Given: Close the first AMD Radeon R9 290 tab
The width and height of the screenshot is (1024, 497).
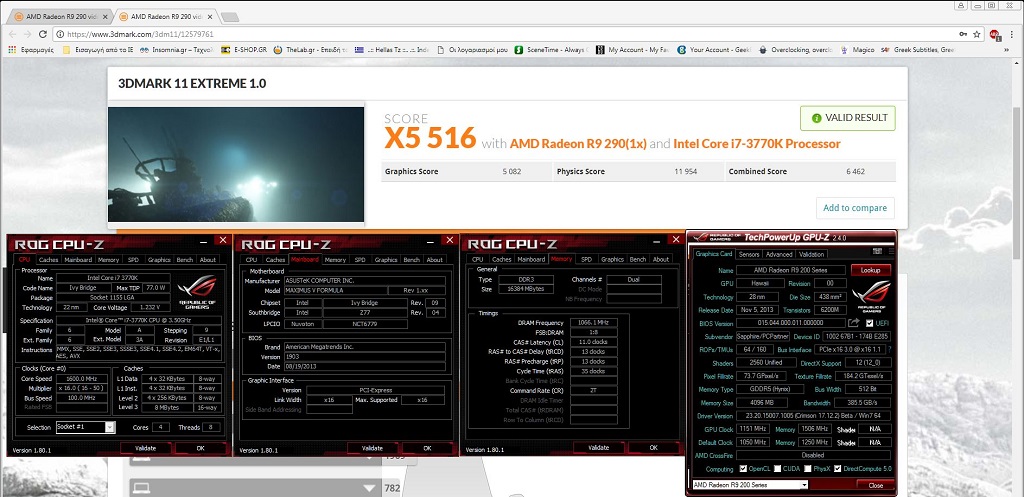Looking at the screenshot, I should pos(105,16).
